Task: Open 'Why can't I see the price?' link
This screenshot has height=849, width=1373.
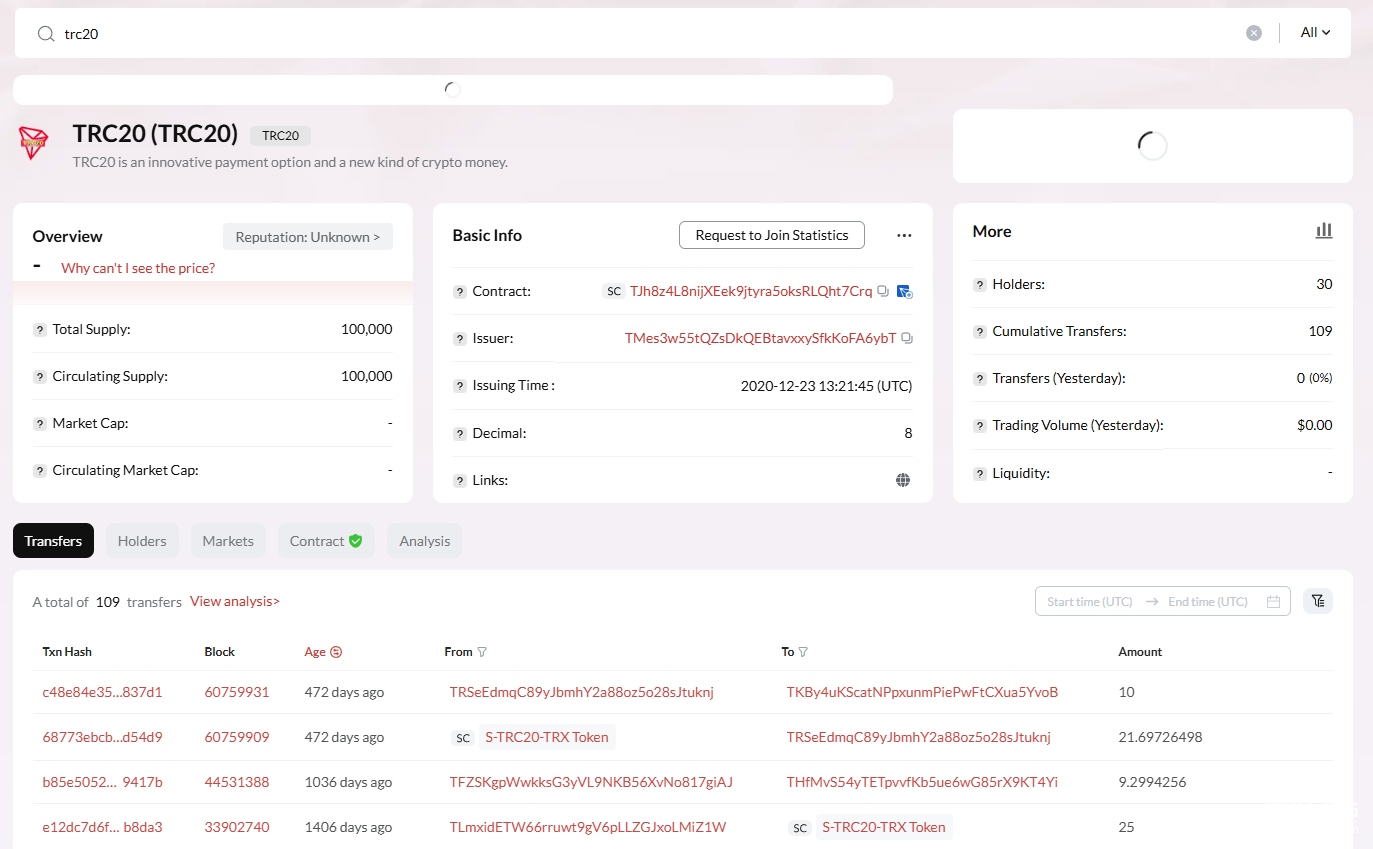Action: coord(138,268)
